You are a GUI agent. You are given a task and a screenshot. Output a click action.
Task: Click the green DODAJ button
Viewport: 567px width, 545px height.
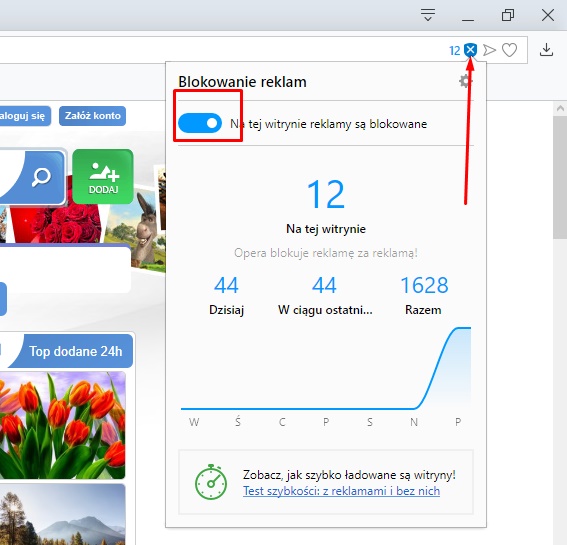[x=103, y=176]
